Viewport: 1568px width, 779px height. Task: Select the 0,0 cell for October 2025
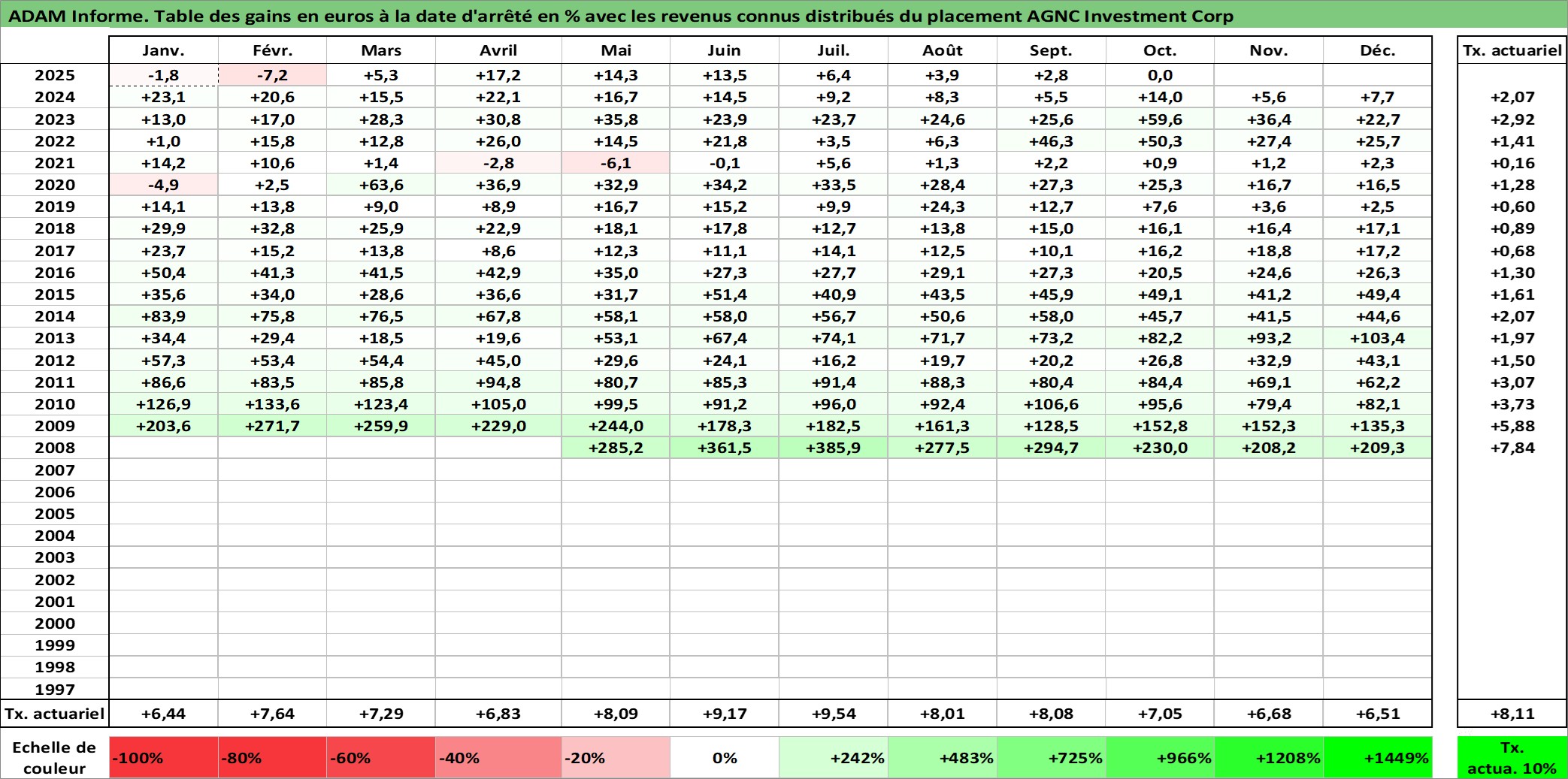1160,75
